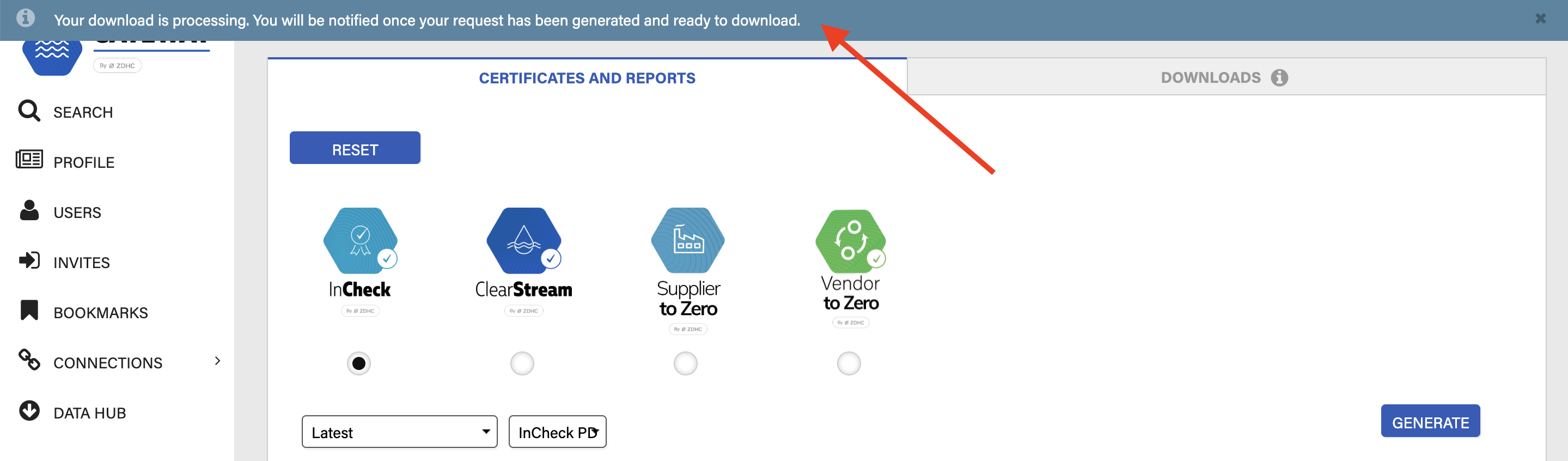Select the Vendor to Zero radio button
Screen dimensions: 1568x461
pos(849,363)
